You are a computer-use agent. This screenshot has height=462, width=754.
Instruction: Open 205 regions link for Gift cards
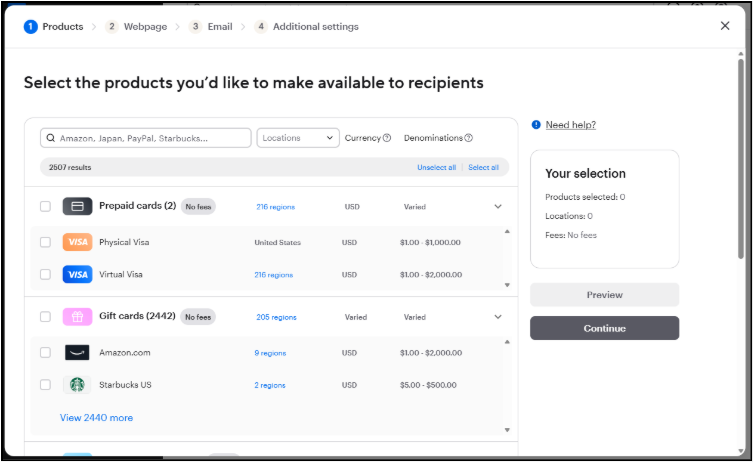point(276,317)
